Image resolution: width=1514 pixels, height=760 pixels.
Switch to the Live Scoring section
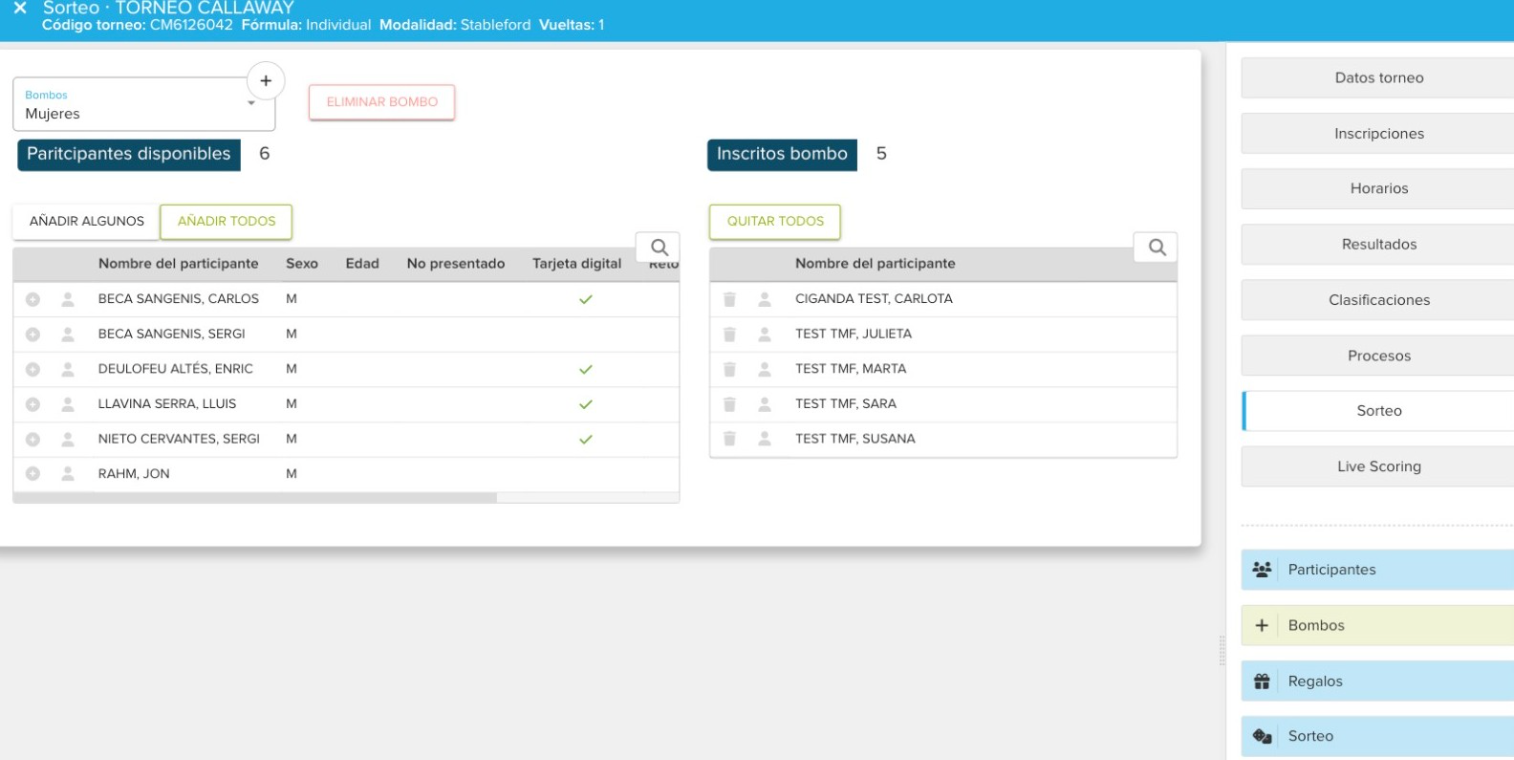(x=1378, y=466)
